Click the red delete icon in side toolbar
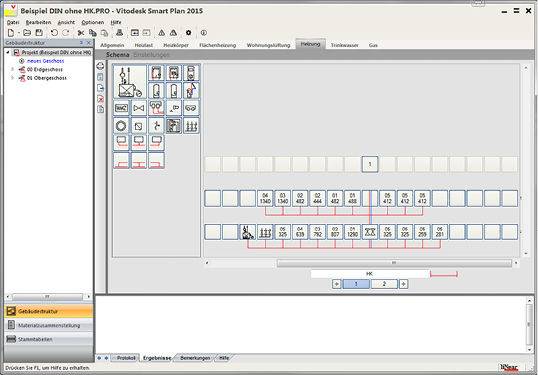538x375 pixels. 101,99
